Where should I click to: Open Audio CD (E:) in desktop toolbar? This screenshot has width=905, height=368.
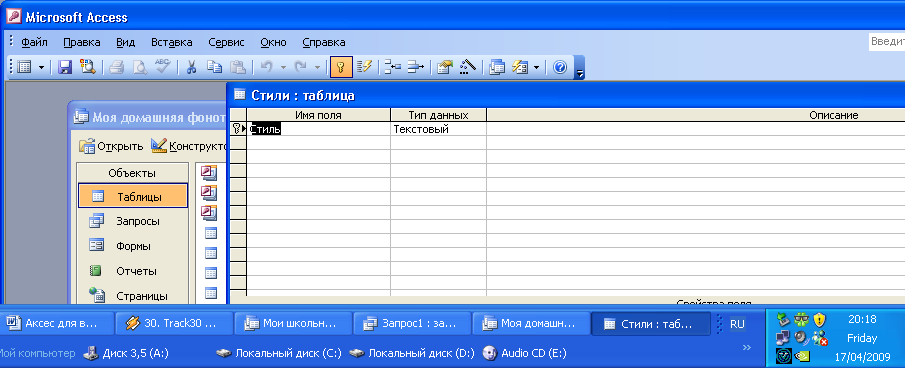pos(526,353)
